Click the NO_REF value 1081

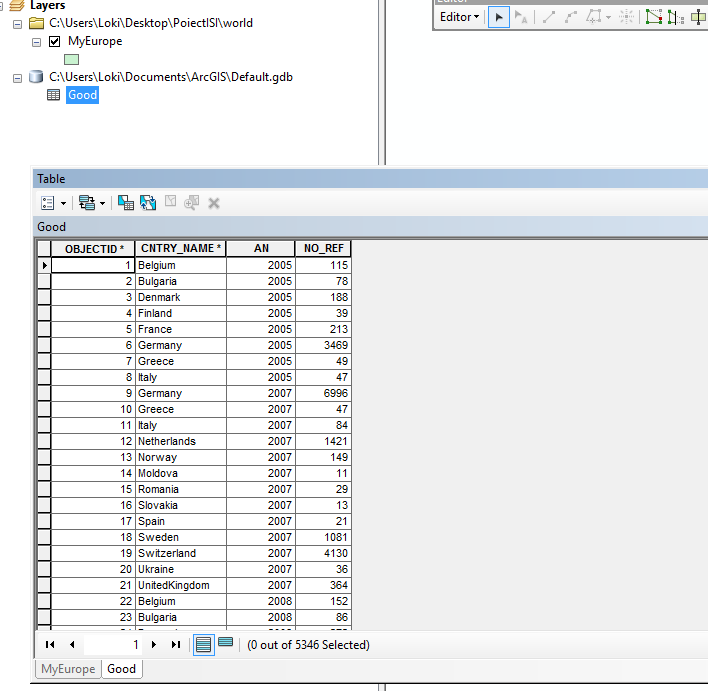[323, 537]
